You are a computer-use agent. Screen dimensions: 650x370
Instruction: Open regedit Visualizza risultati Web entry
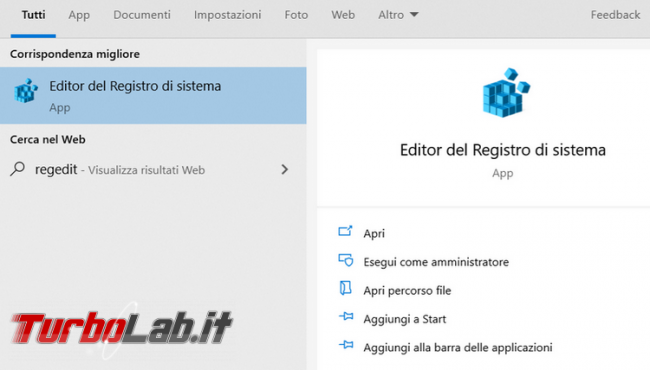(153, 169)
